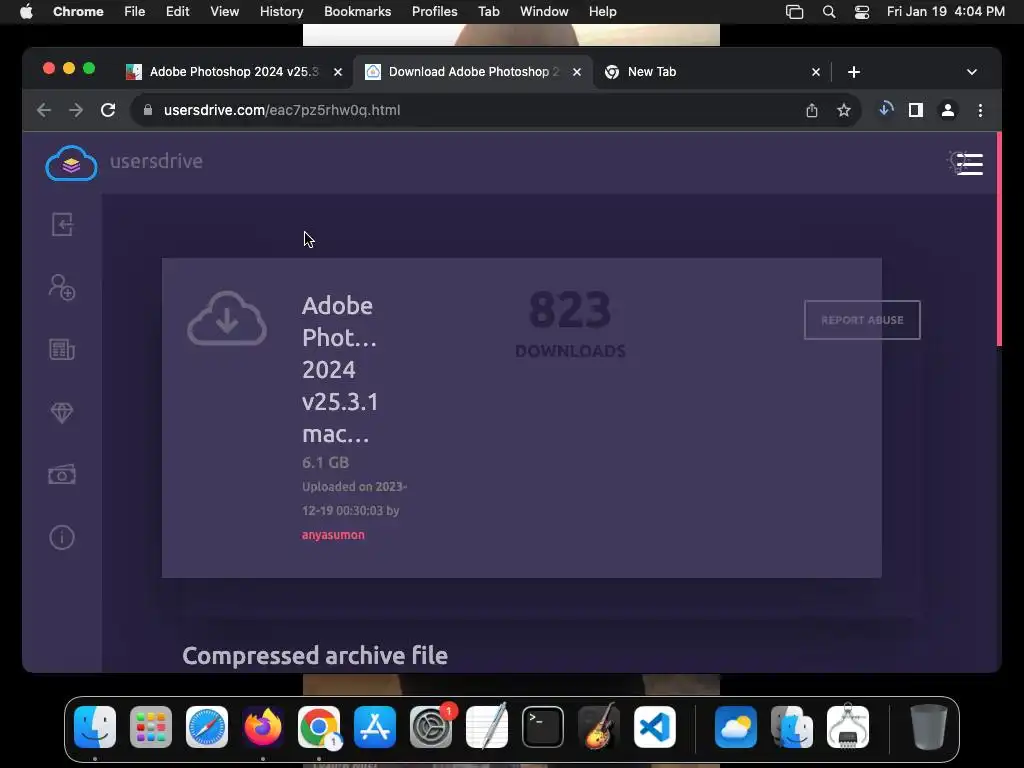Open Chrome downloads indicator icon
The height and width of the screenshot is (768, 1024).
coord(886,110)
